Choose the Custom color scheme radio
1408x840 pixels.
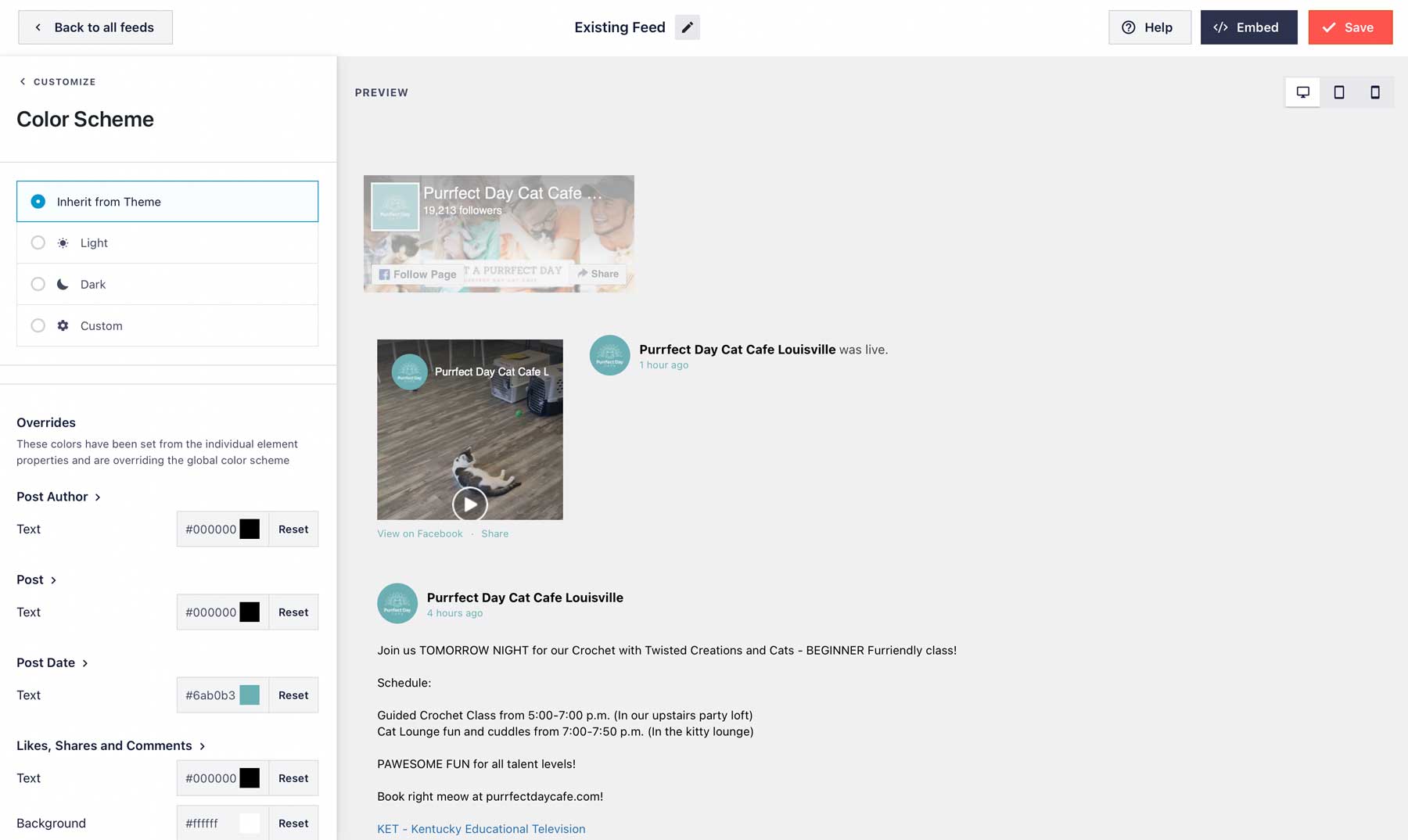coord(38,325)
